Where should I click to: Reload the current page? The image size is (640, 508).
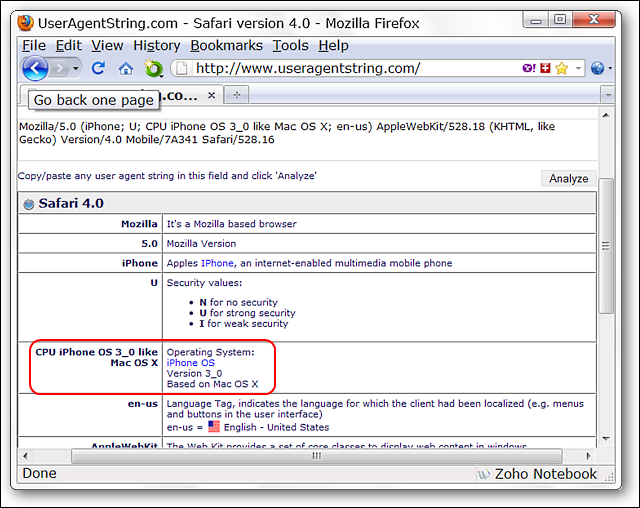tap(98, 68)
